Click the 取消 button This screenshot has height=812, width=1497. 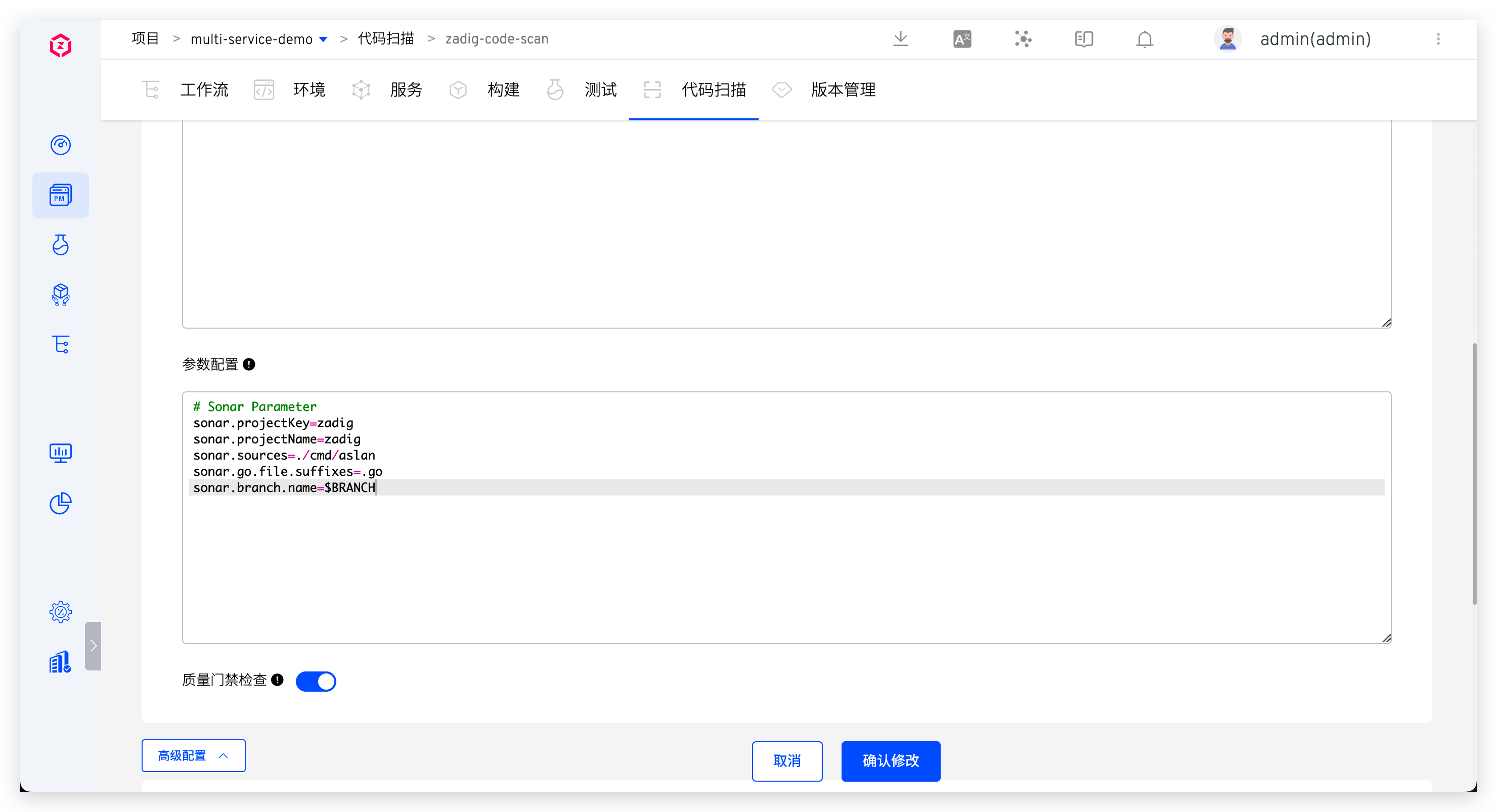[x=787, y=760]
